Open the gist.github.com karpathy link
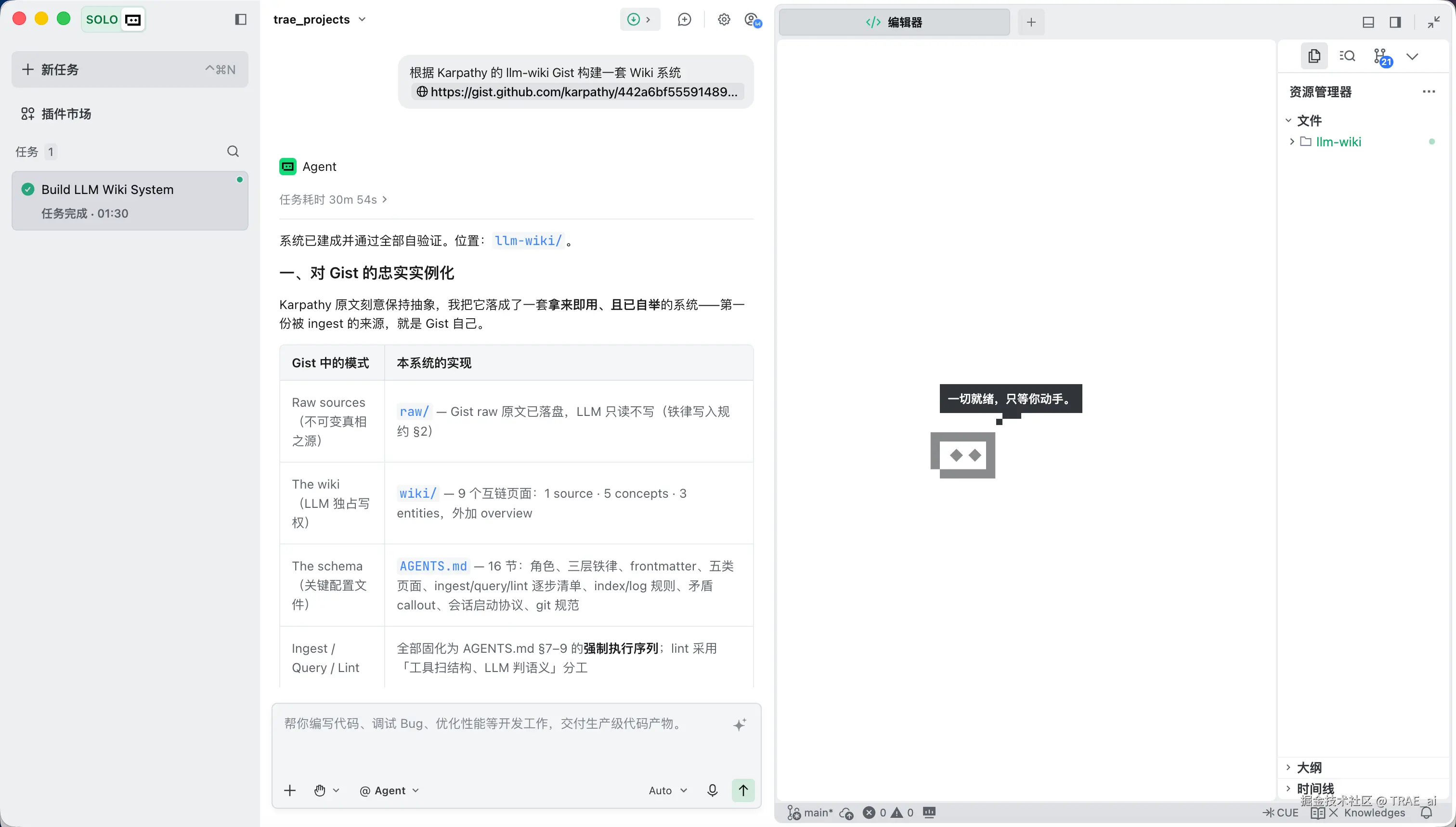Viewport: 1456px width, 827px height. (577, 91)
